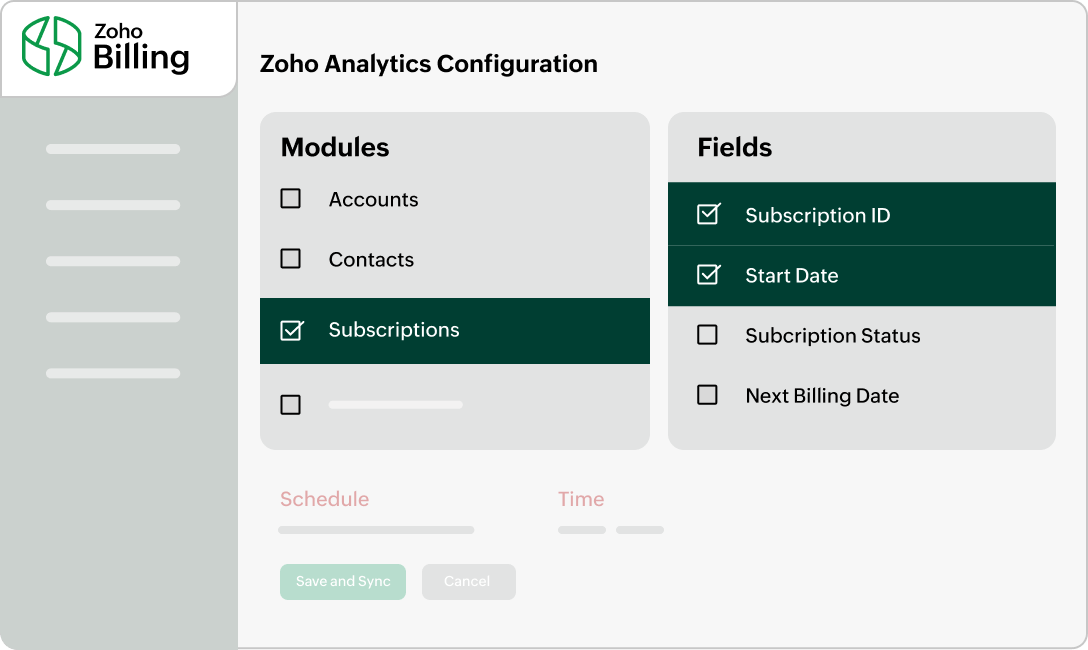Deselect the Subscription ID field checkbox
Viewport: 1088px width, 650px height.
708,214
